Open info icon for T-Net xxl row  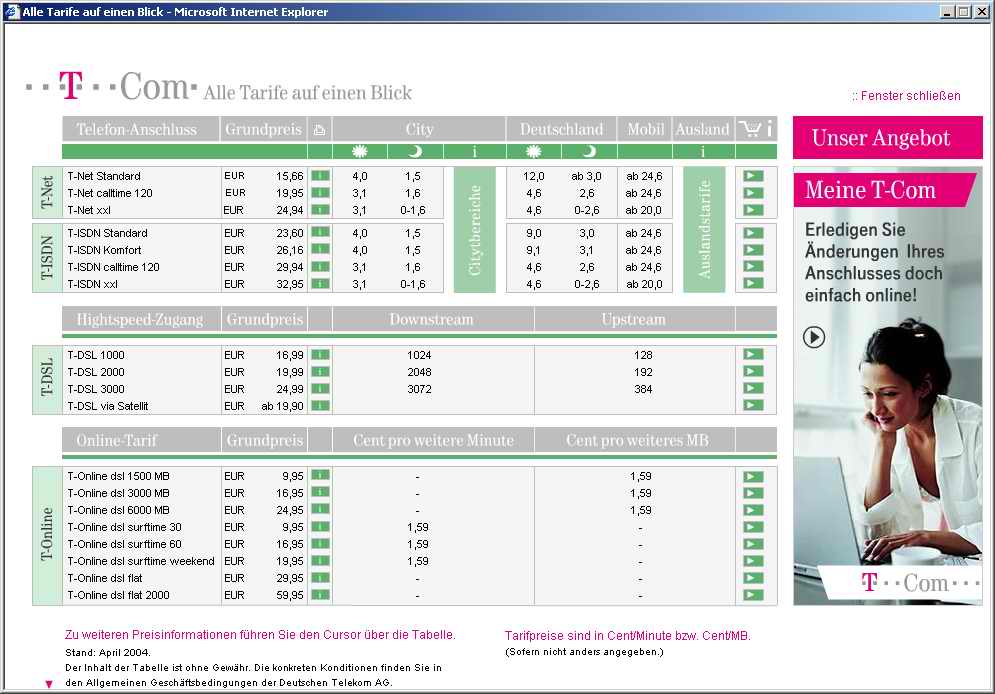pyautogui.click(x=320, y=210)
